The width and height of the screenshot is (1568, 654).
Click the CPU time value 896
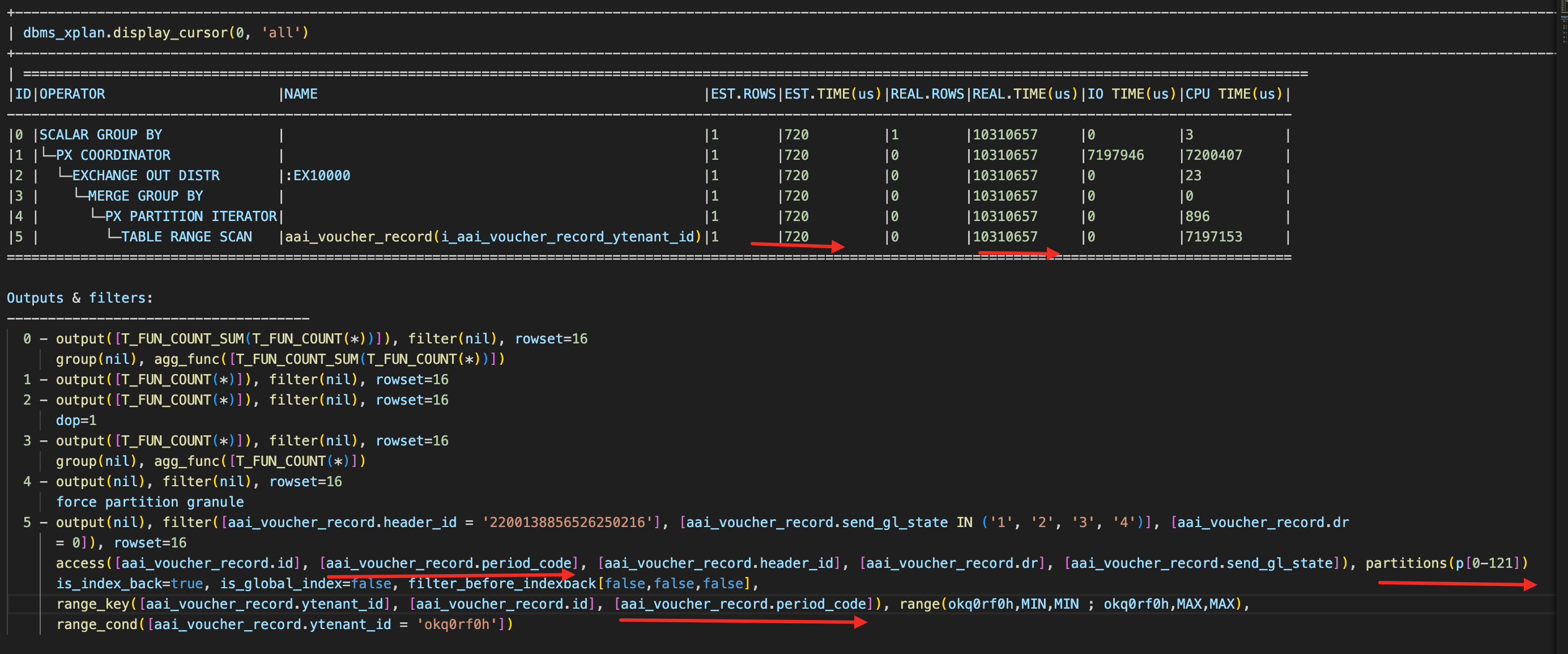pyautogui.click(x=1198, y=216)
